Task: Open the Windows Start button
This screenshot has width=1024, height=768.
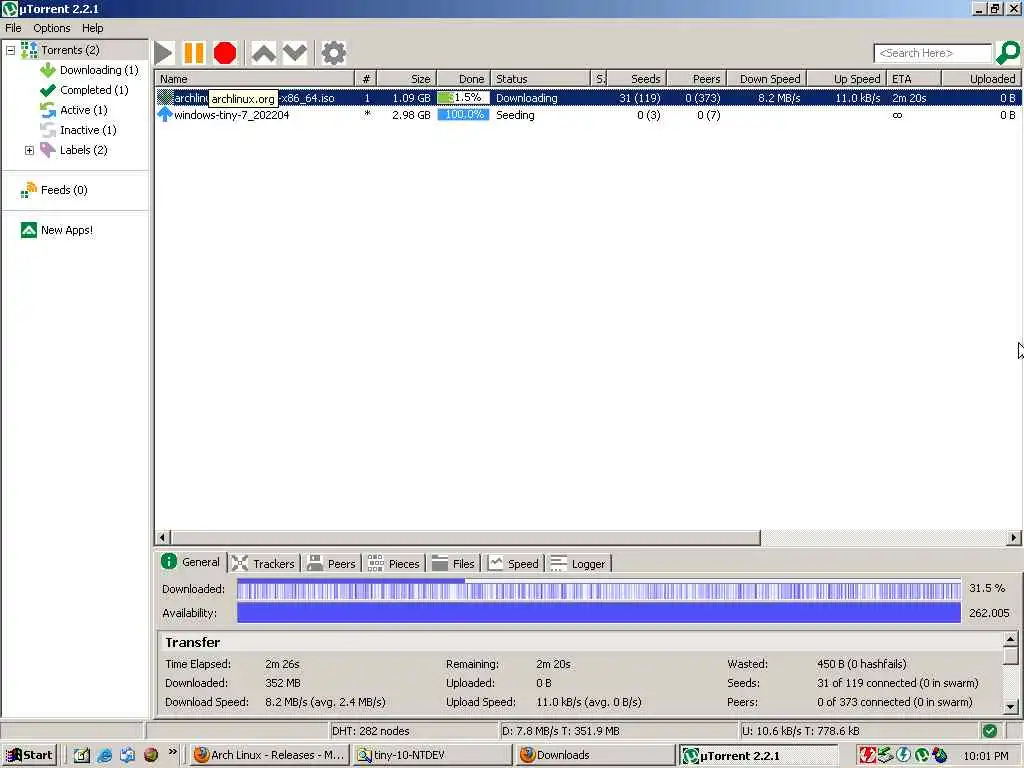Action: (29, 756)
